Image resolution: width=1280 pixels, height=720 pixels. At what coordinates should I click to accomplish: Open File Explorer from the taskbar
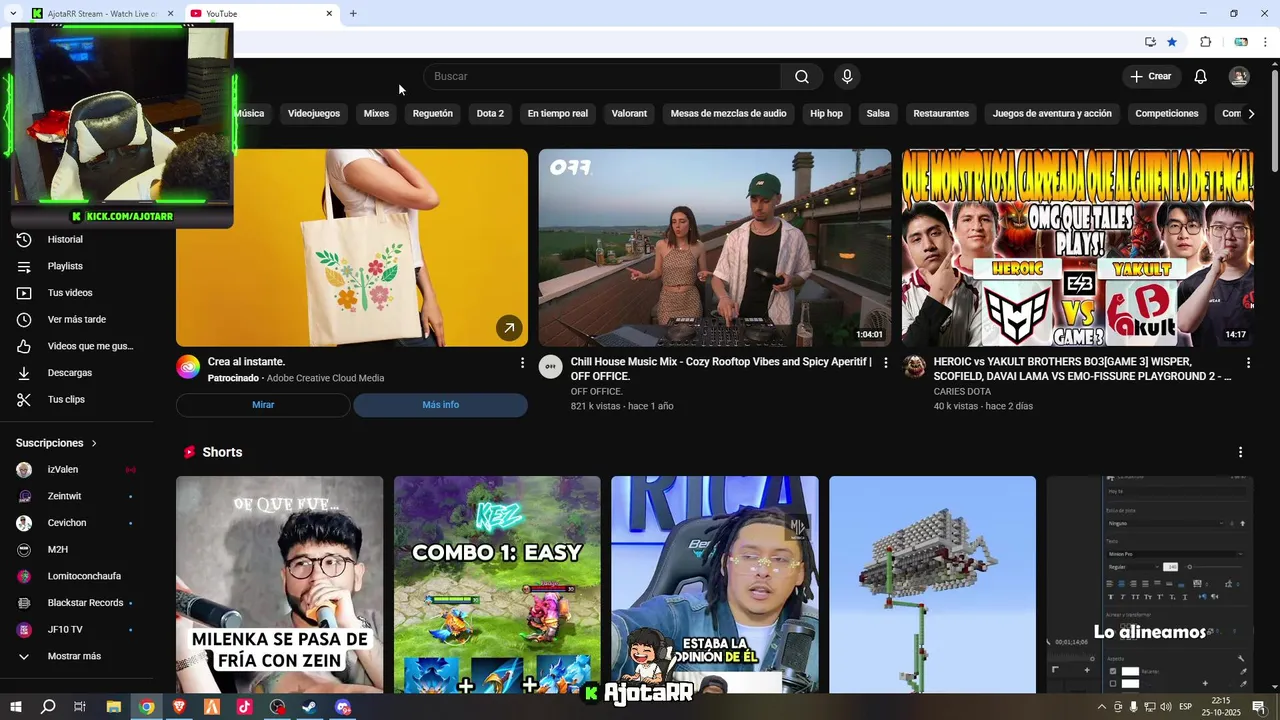[113, 707]
